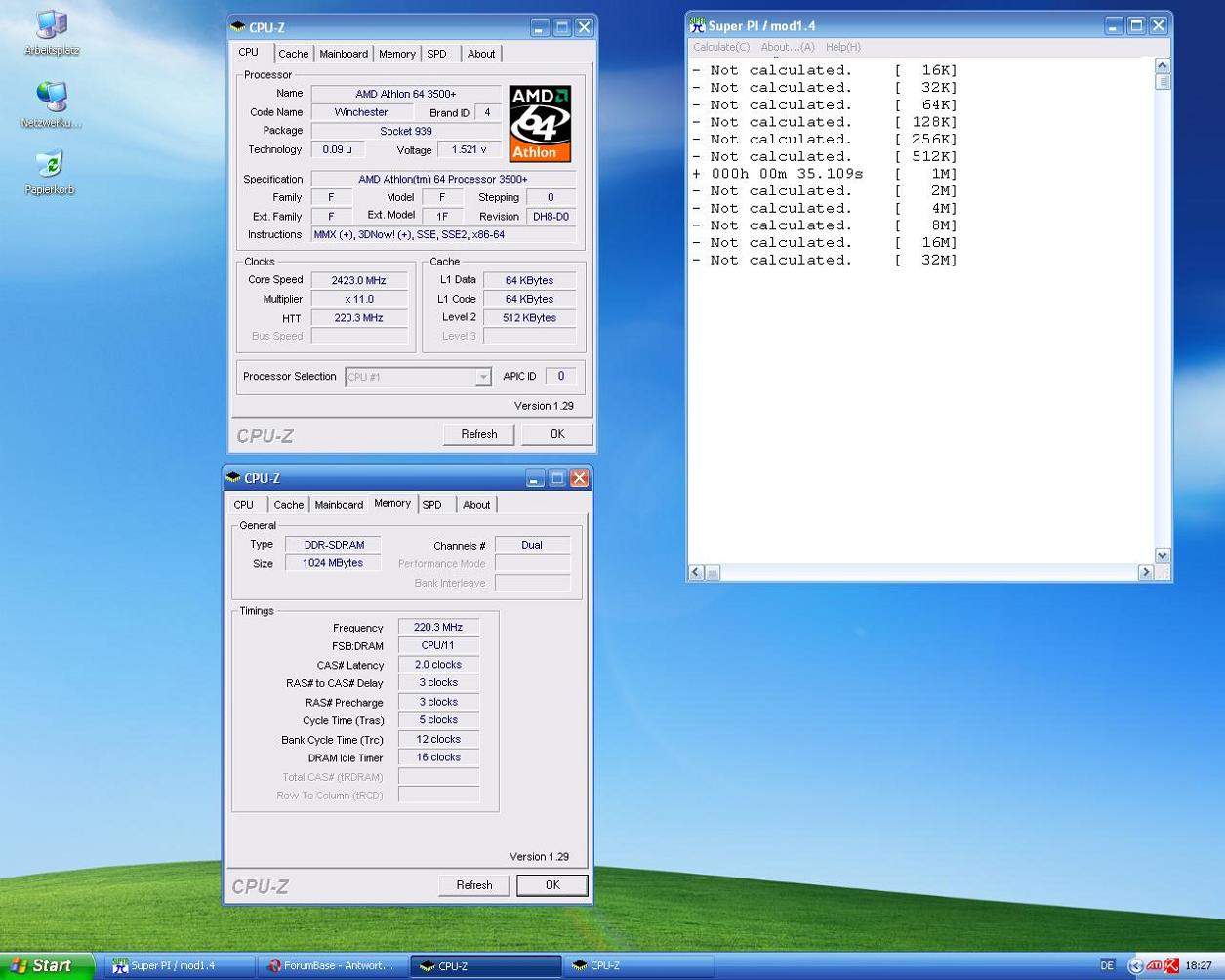Close the upper CPU-Z window

click(584, 27)
